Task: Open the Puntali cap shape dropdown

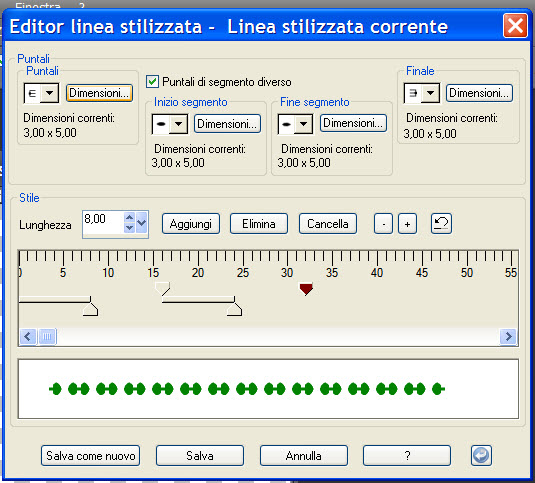Action: click(x=49, y=93)
